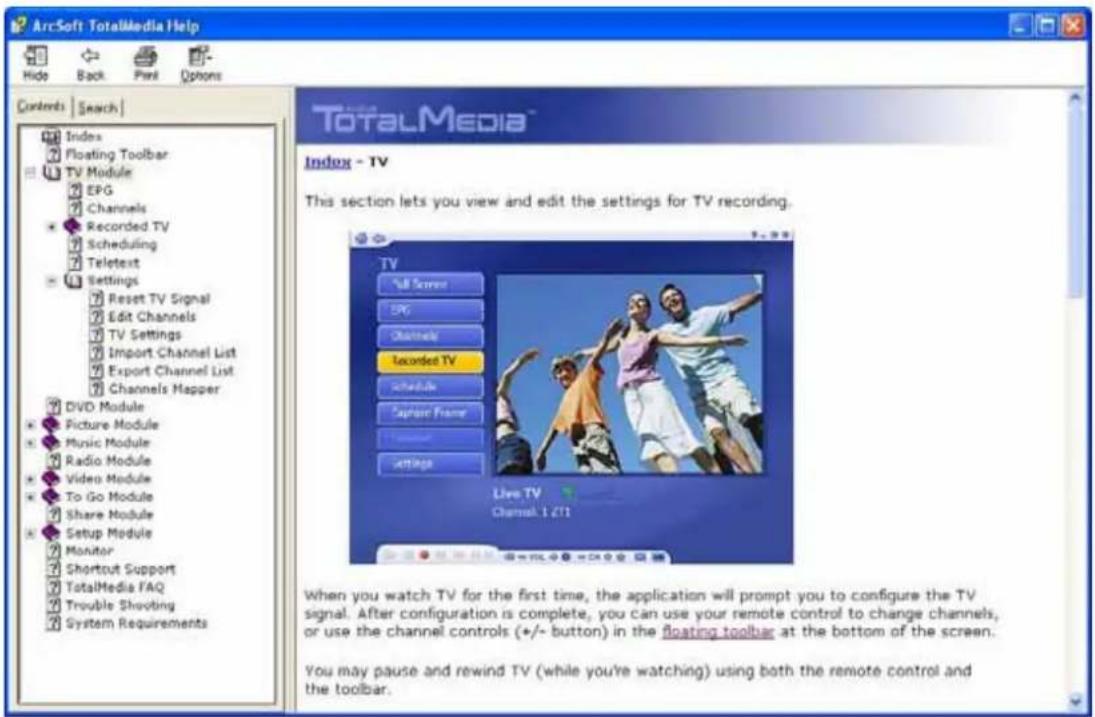This screenshot has width=1095, height=717.
Task: Click the Radio Module page icon
Action: tap(53, 461)
